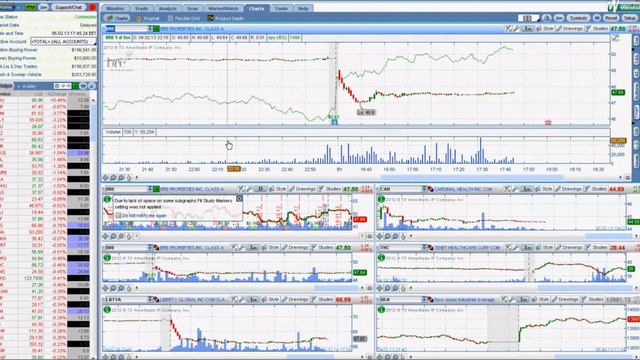The width and height of the screenshot is (640, 360).
Task: Check 'Do not notify me again' checkbox
Action: pyautogui.click(x=118, y=215)
